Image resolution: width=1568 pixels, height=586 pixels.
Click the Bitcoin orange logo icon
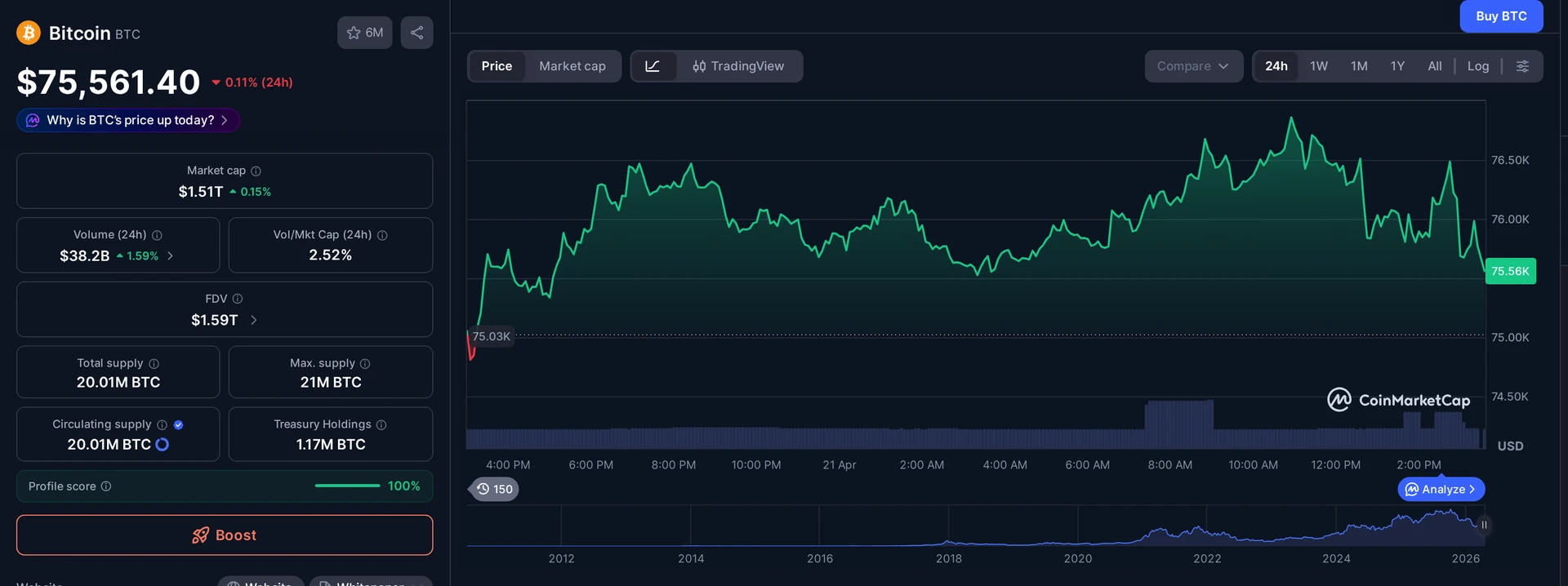pyautogui.click(x=29, y=33)
